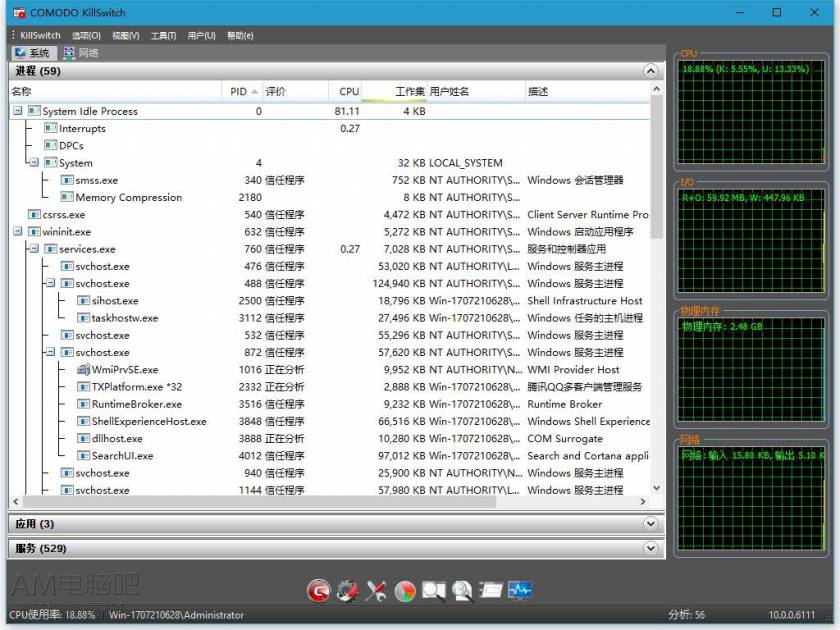Click the dllhost.exe process icon
The height and width of the screenshot is (630, 840).
(x=83, y=438)
